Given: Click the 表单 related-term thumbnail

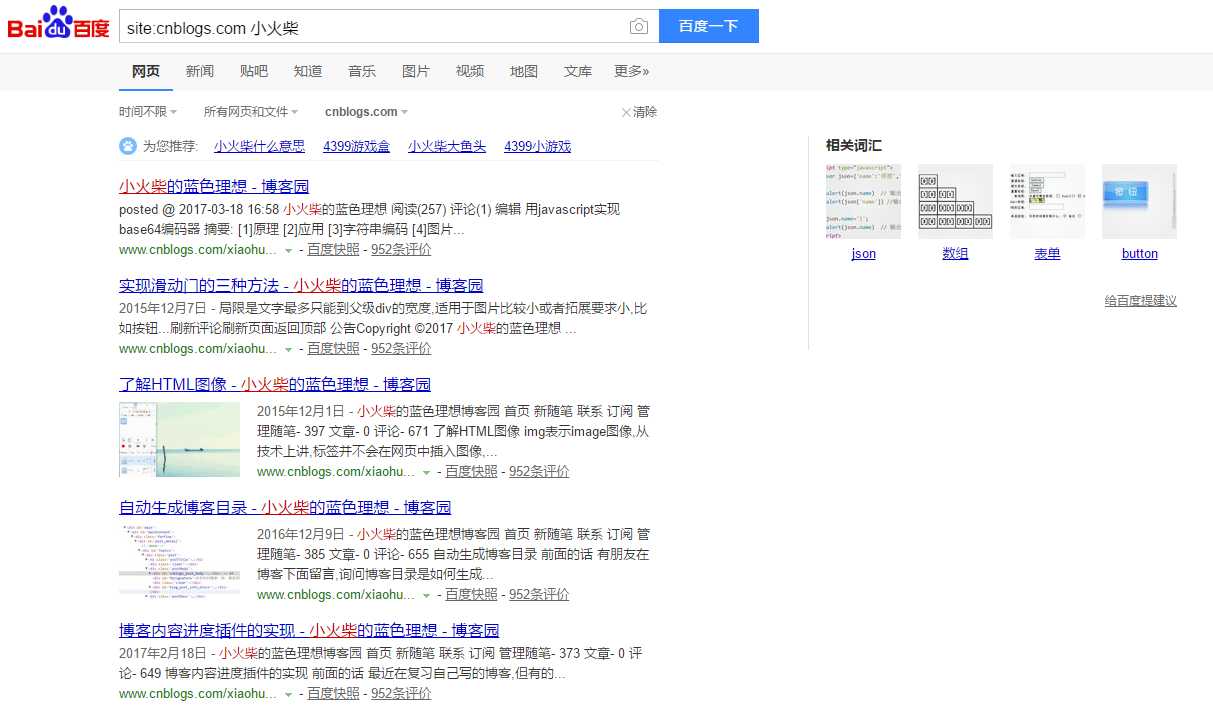Looking at the screenshot, I should (1047, 201).
